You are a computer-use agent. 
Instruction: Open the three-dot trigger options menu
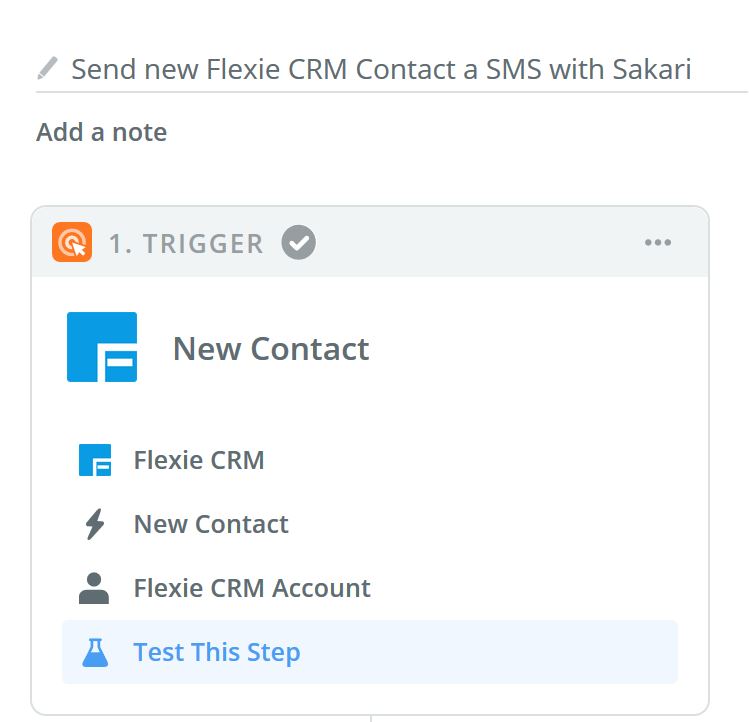pos(658,242)
